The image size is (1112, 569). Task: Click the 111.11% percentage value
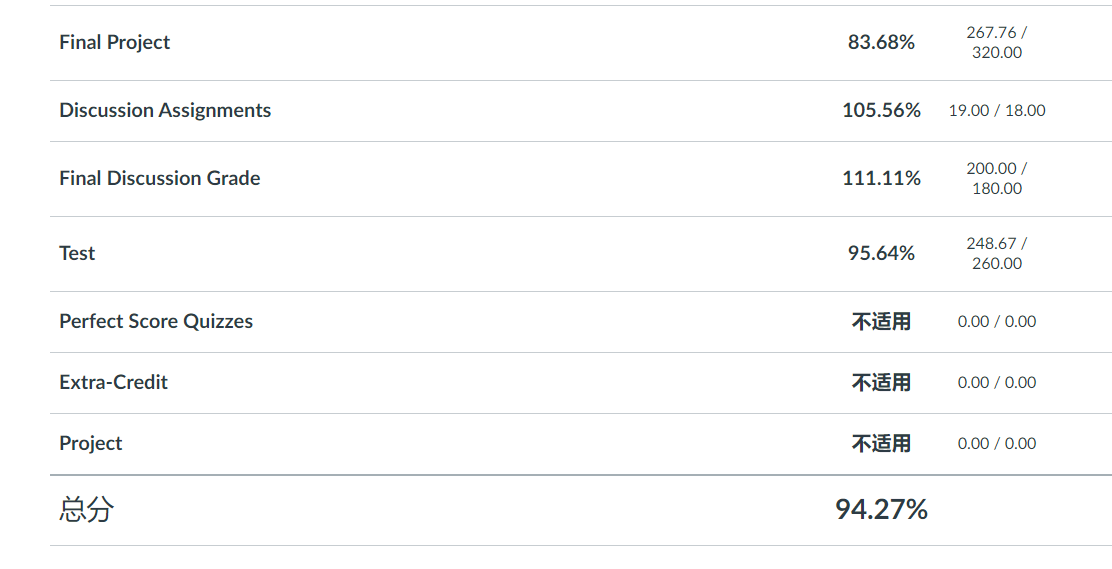point(881,178)
